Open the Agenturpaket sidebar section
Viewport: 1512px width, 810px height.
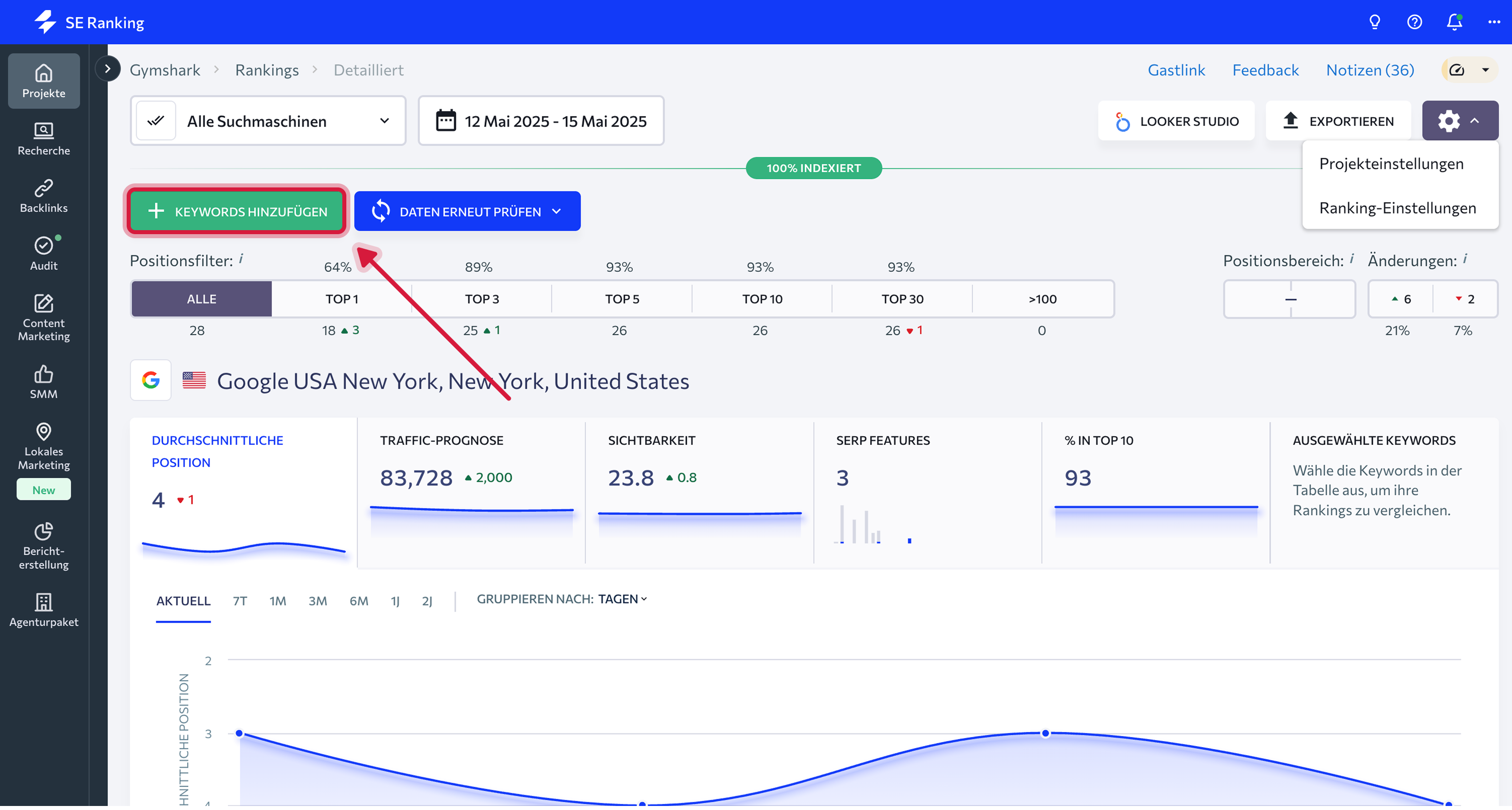coord(43,611)
